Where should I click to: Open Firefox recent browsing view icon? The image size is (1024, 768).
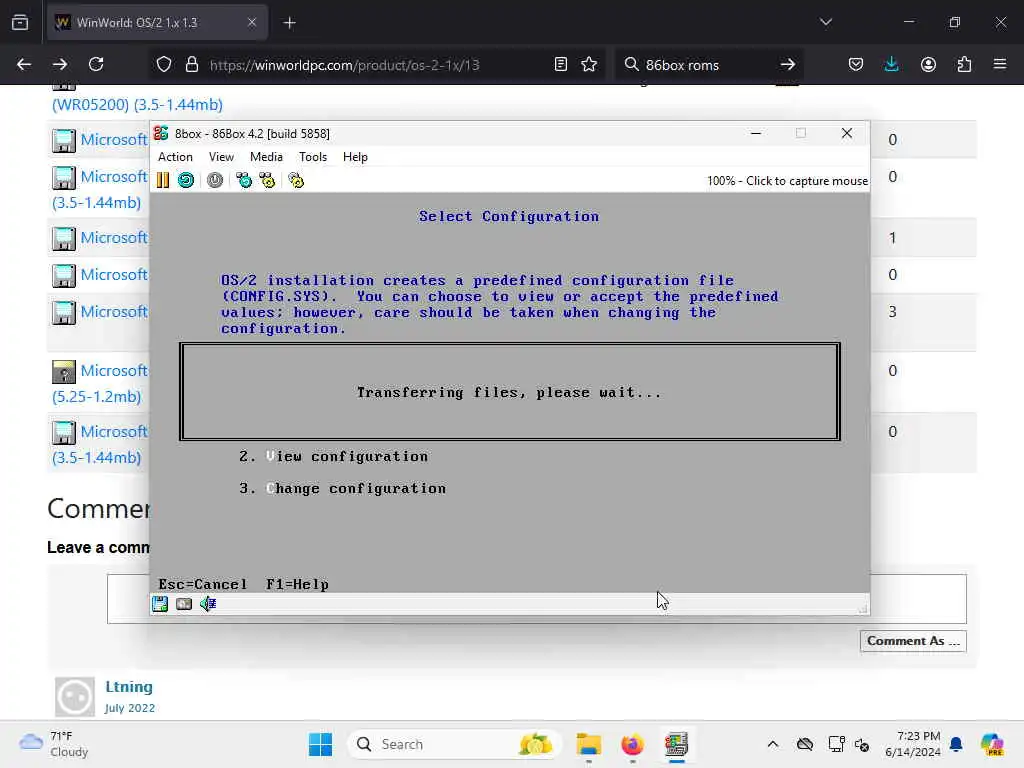(20, 23)
